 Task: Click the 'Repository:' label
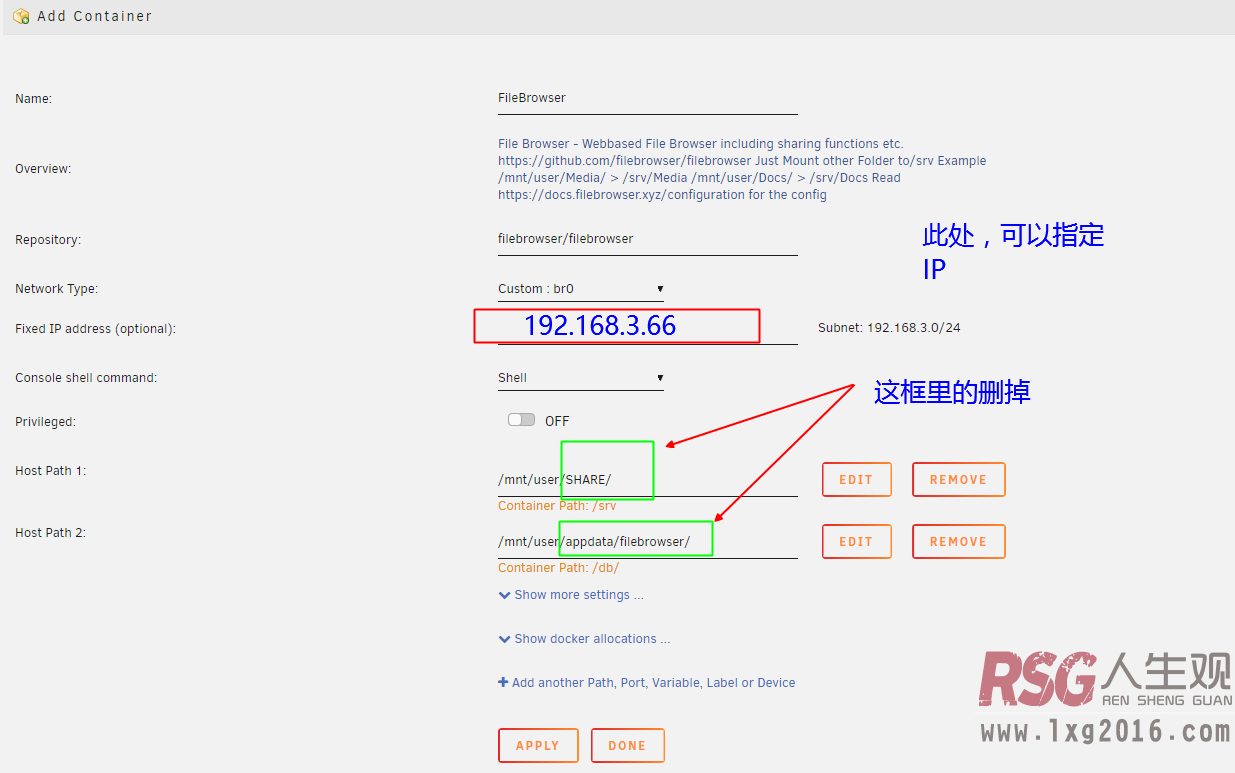pos(48,240)
